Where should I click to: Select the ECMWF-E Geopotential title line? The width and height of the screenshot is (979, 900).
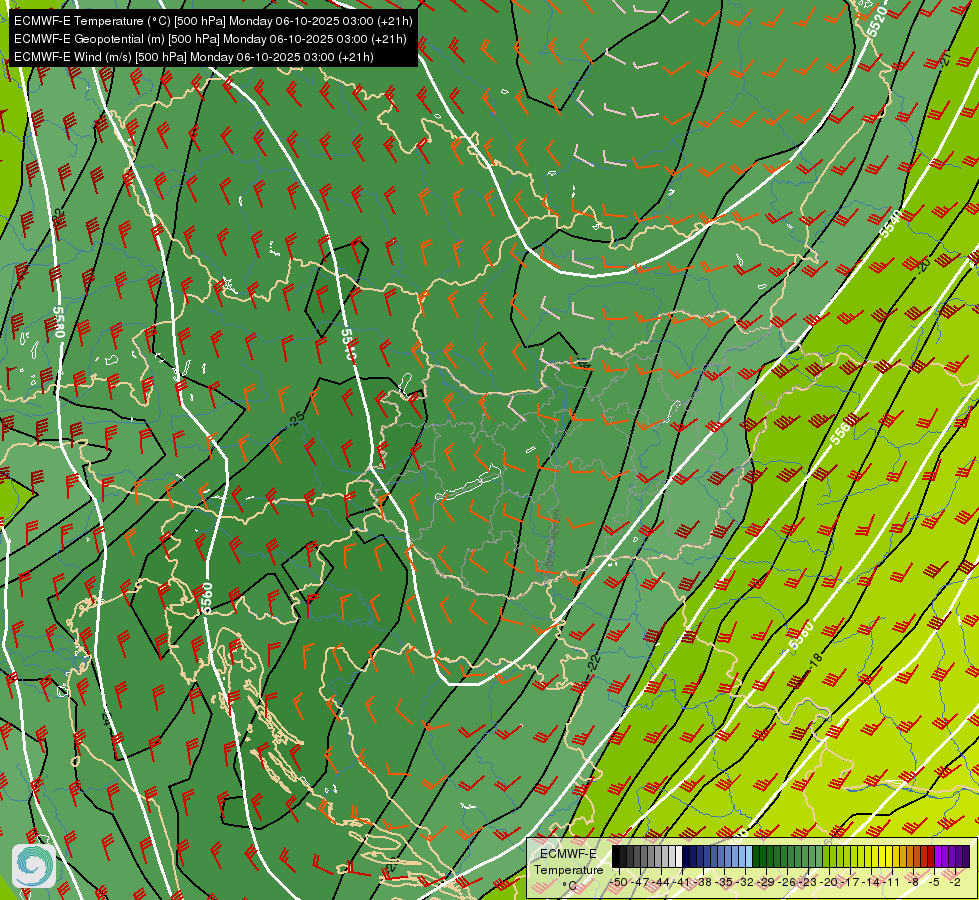pyautogui.click(x=210, y=39)
